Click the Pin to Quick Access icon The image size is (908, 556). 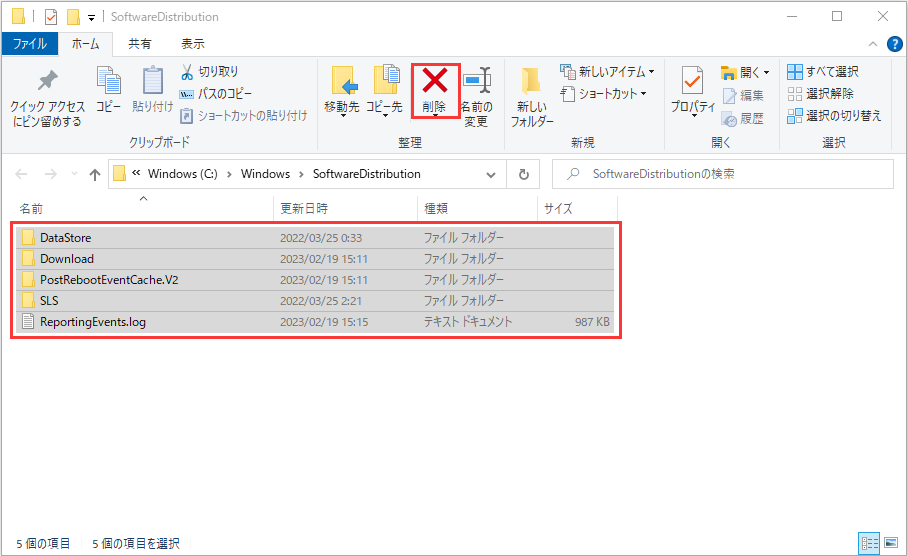tap(46, 82)
